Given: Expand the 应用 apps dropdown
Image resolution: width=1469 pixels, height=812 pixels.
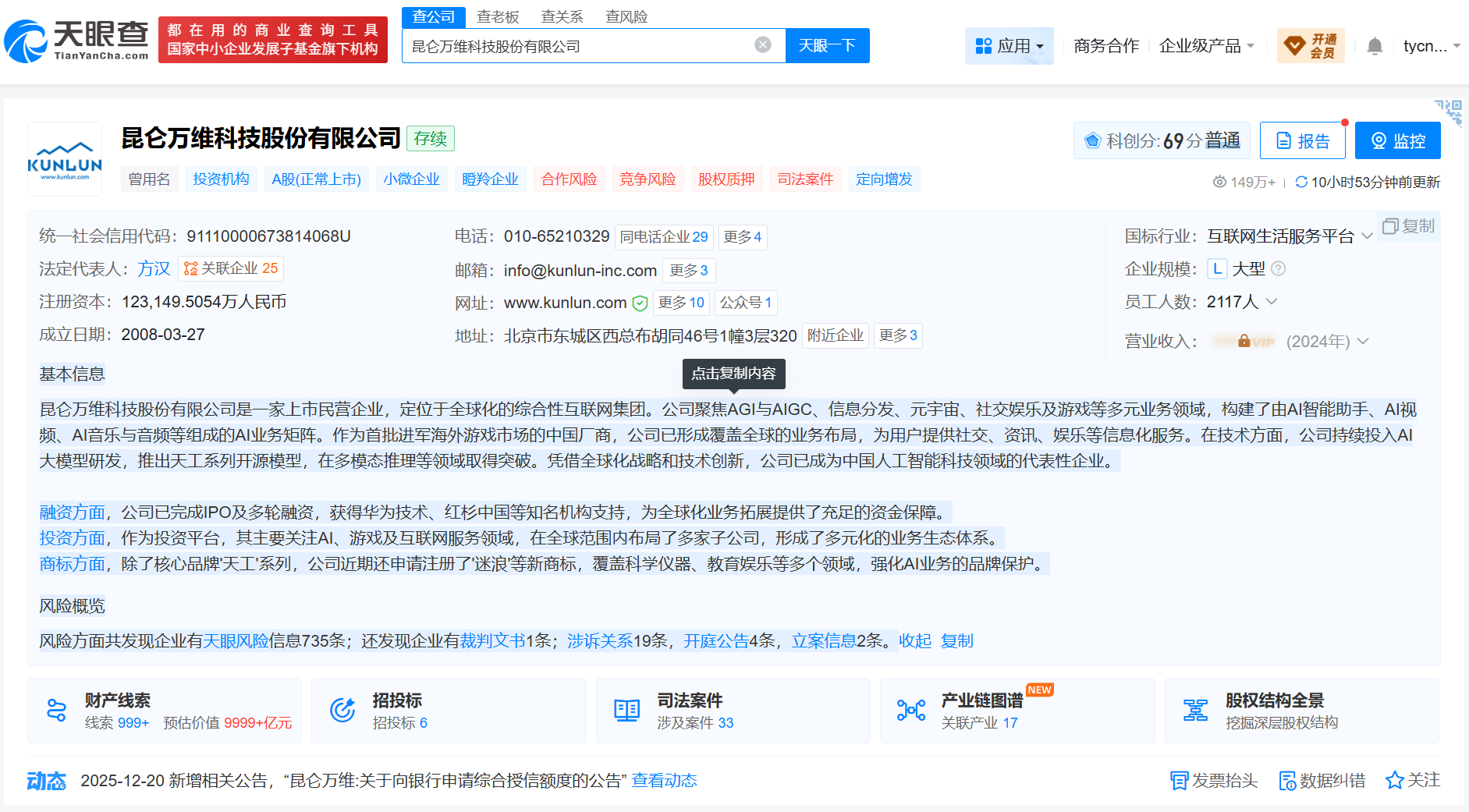Looking at the screenshot, I should pos(1009,46).
